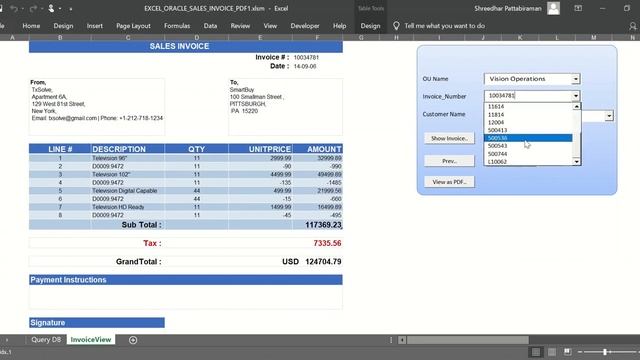The width and height of the screenshot is (640, 360).
Task: Select invoice 500744 in the list
Action: (x=528, y=154)
